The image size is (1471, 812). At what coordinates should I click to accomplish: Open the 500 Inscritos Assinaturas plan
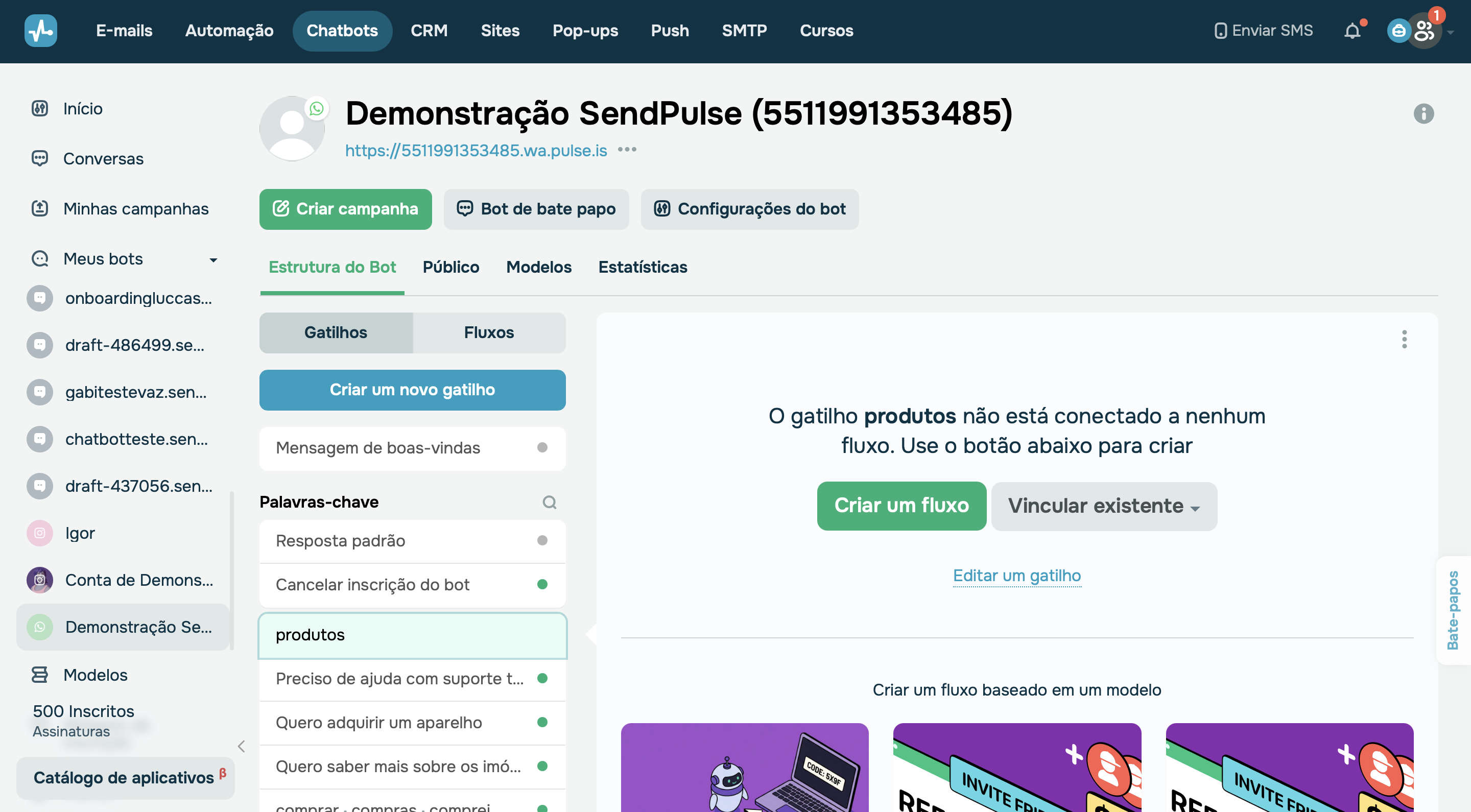(83, 721)
